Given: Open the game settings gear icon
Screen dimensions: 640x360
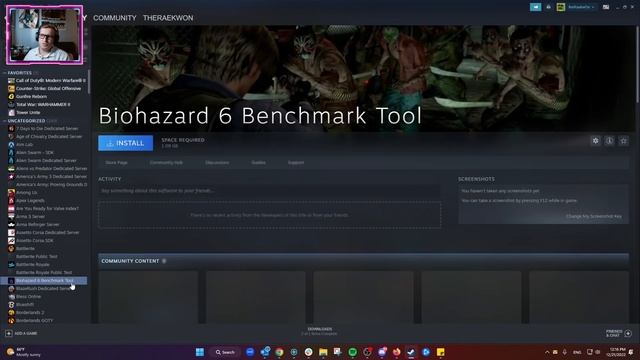Looking at the screenshot, I should pos(596,141).
